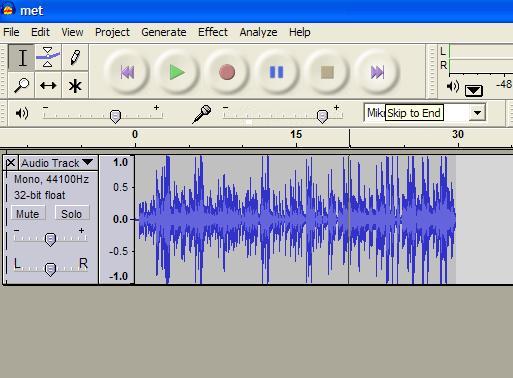Open the View menu
This screenshot has height=378, width=513.
pos(72,32)
